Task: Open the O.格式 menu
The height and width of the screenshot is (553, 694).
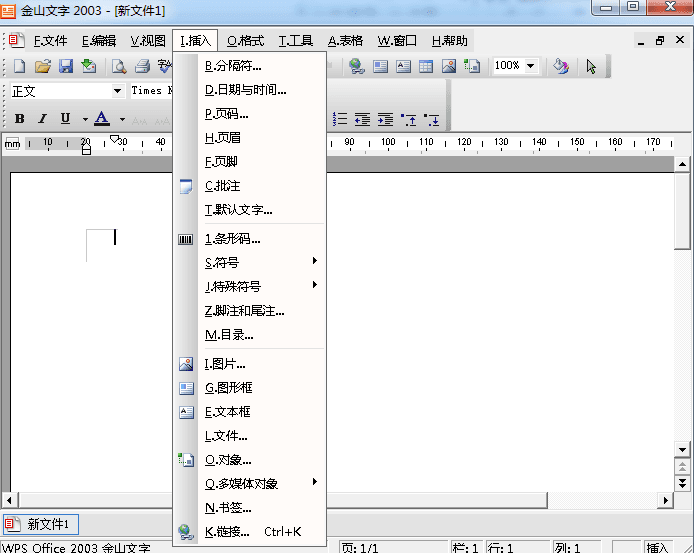Action: click(x=245, y=41)
